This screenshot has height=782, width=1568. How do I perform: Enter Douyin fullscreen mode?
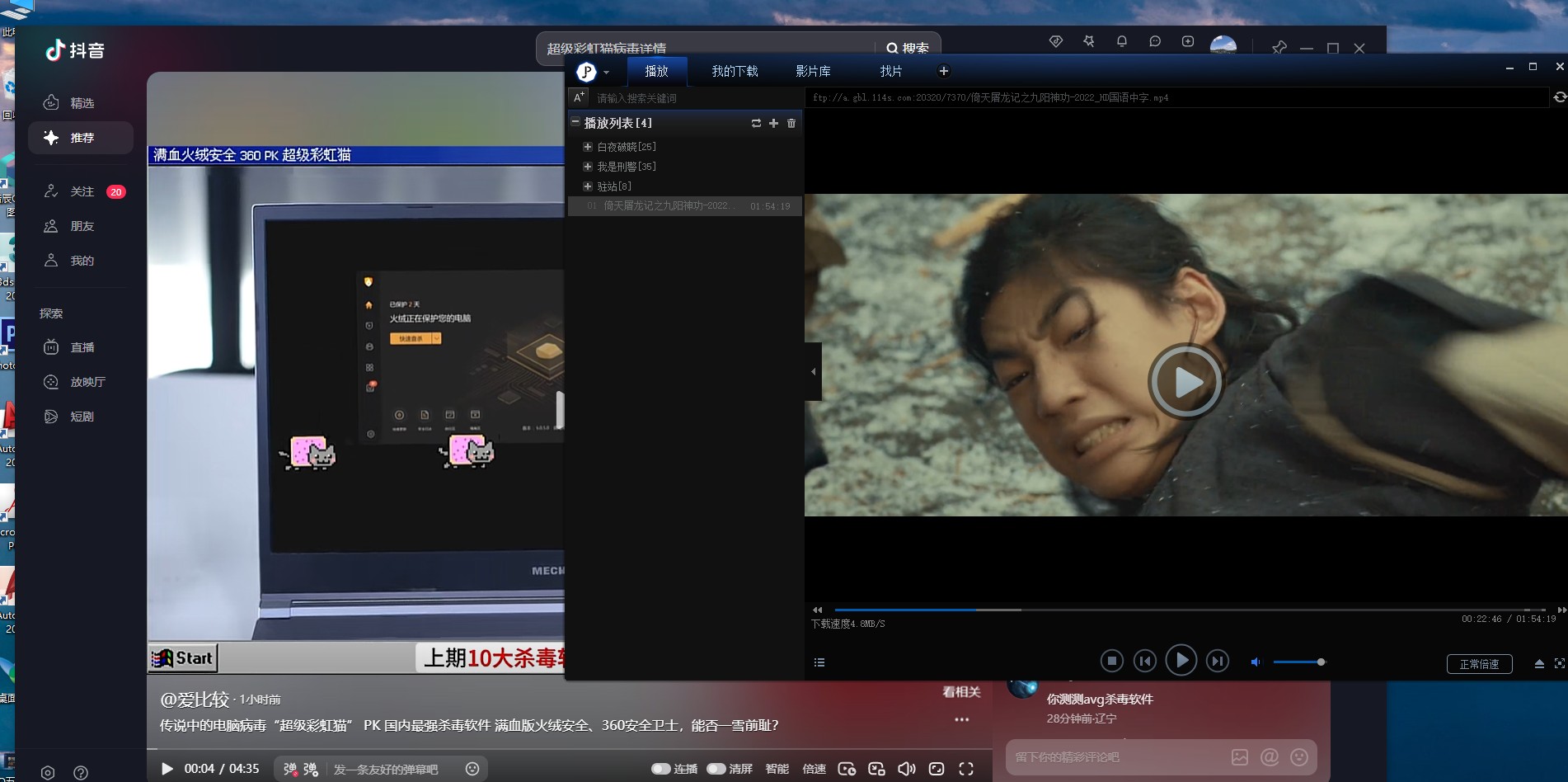[x=966, y=769]
